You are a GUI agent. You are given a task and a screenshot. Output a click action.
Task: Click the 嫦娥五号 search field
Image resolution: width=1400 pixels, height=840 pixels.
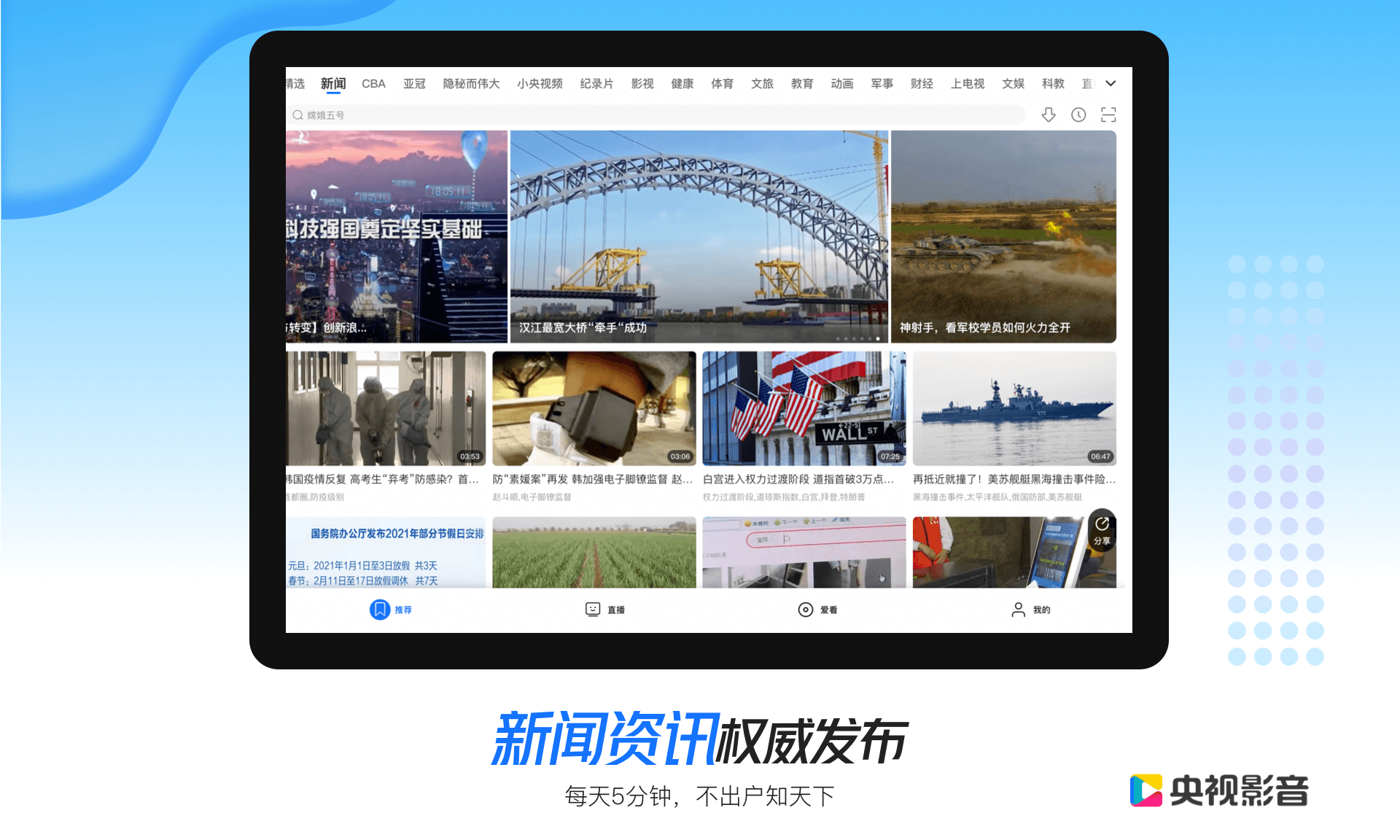(x=656, y=114)
